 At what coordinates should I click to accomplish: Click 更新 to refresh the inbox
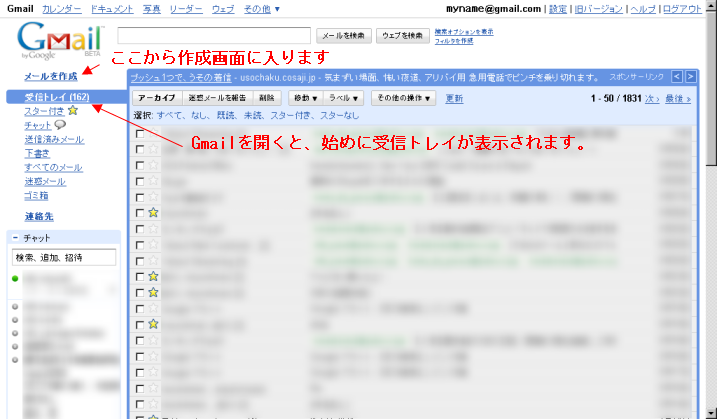(x=454, y=98)
